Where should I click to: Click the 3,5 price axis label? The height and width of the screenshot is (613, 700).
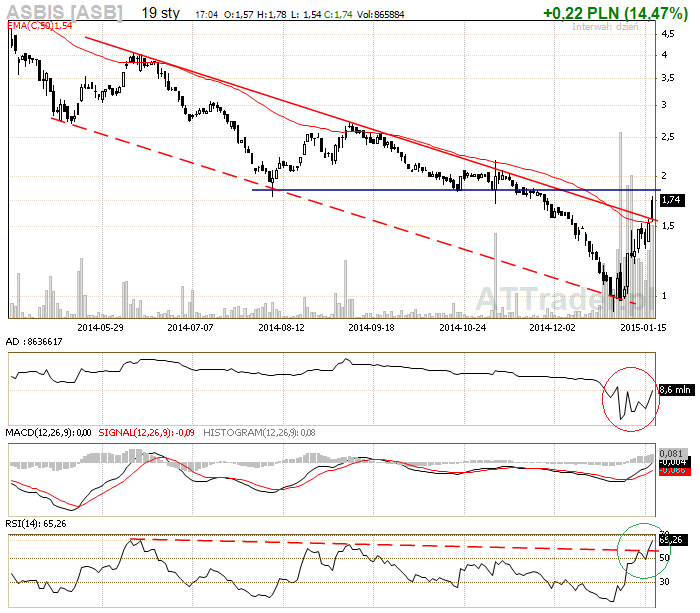[x=668, y=78]
